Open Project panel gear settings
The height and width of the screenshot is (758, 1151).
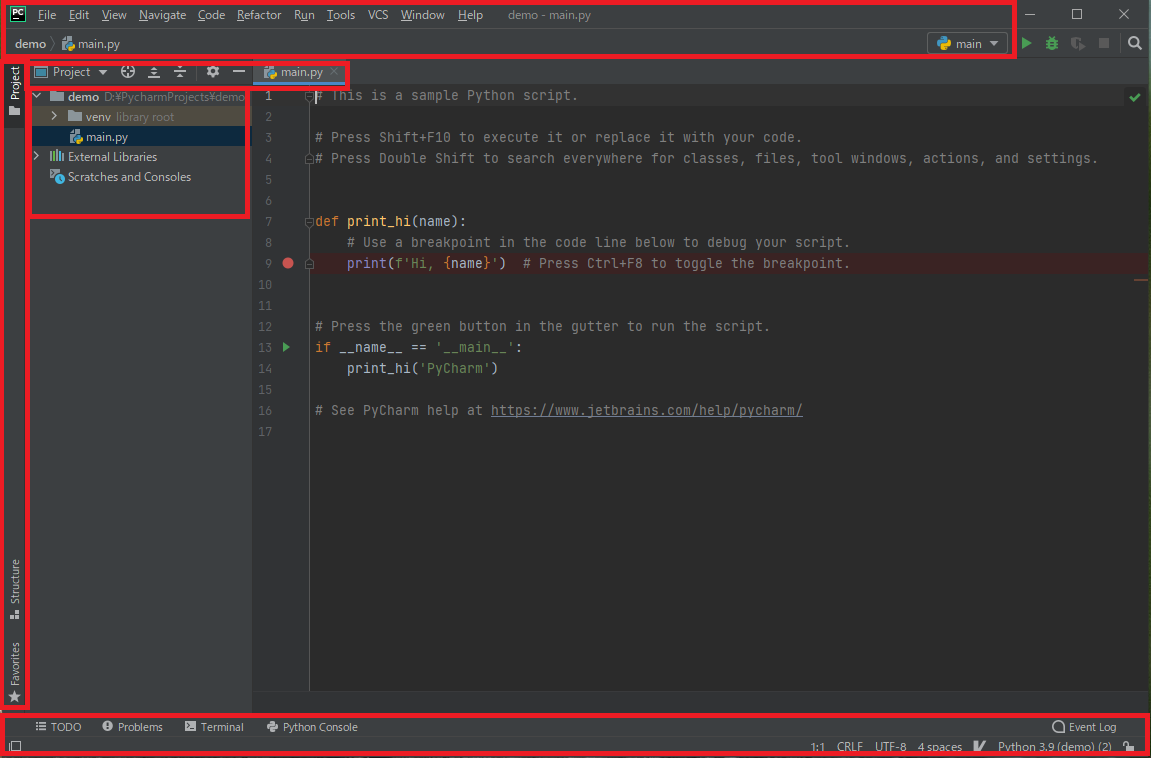(213, 72)
